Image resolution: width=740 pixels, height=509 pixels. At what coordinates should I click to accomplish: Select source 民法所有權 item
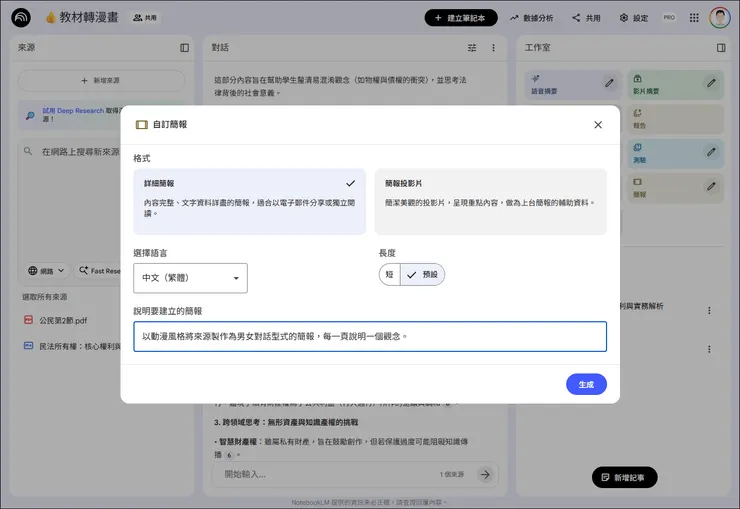(79, 346)
